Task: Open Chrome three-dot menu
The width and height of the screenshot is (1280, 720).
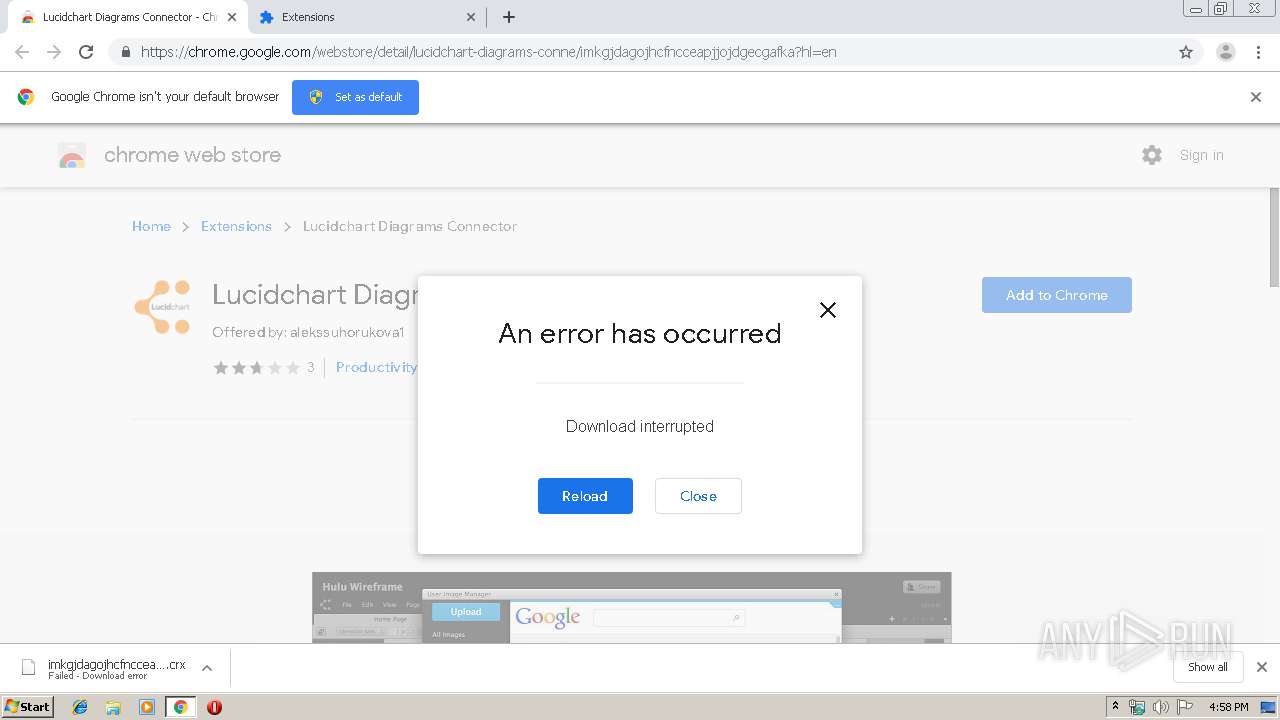Action: click(x=1259, y=52)
